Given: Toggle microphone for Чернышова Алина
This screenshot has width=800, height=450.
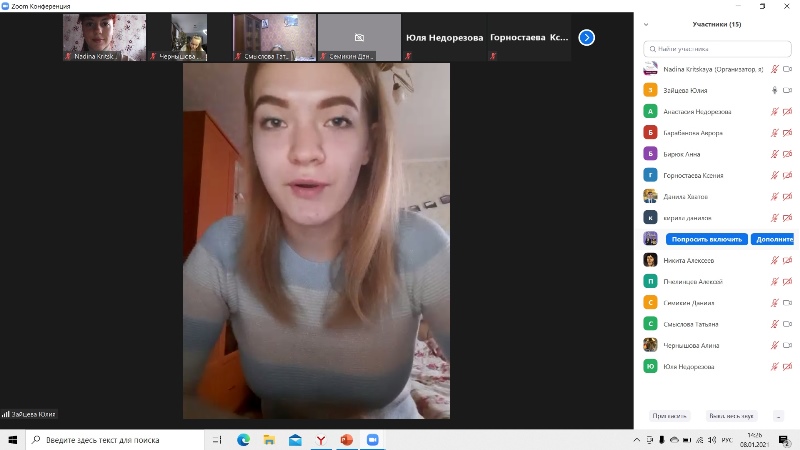Looking at the screenshot, I should click(775, 345).
